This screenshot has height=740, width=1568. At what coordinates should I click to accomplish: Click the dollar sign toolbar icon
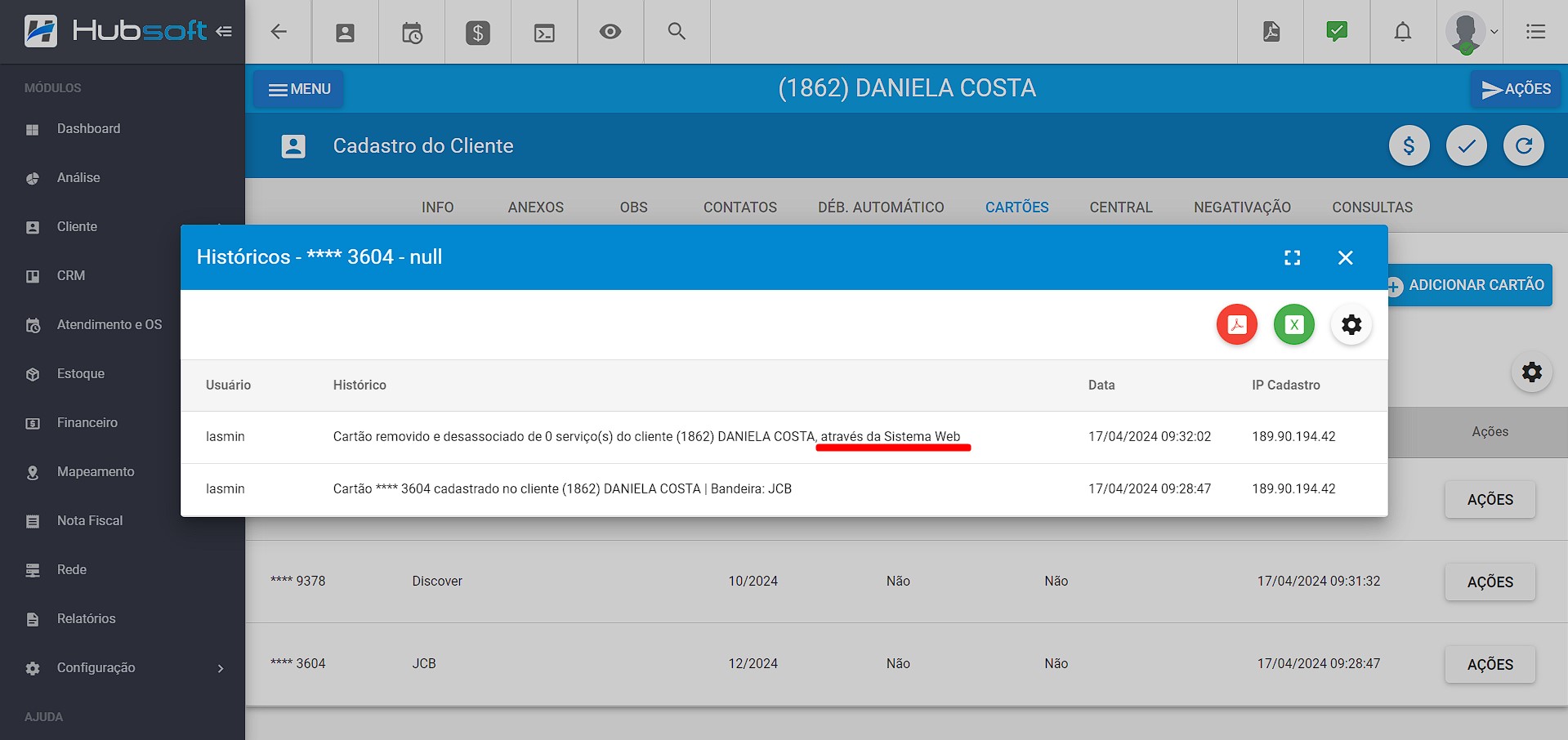point(477,33)
